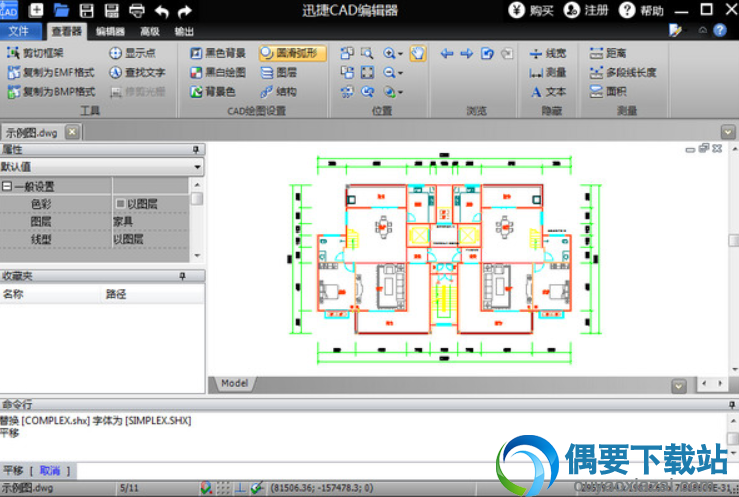Open the document tabs dropdown arrow
Screen dimensions: 739x497
click(728, 132)
